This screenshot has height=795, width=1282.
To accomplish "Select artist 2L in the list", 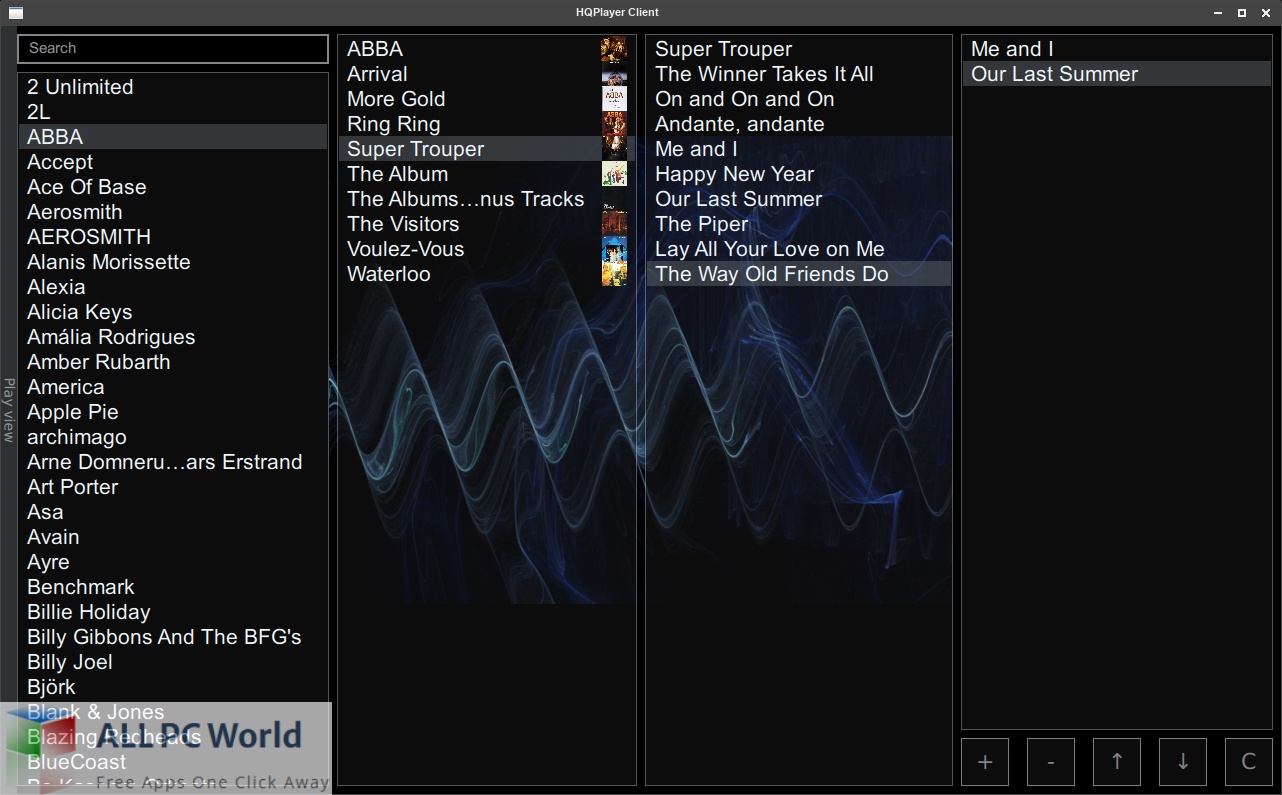I will click(173, 112).
